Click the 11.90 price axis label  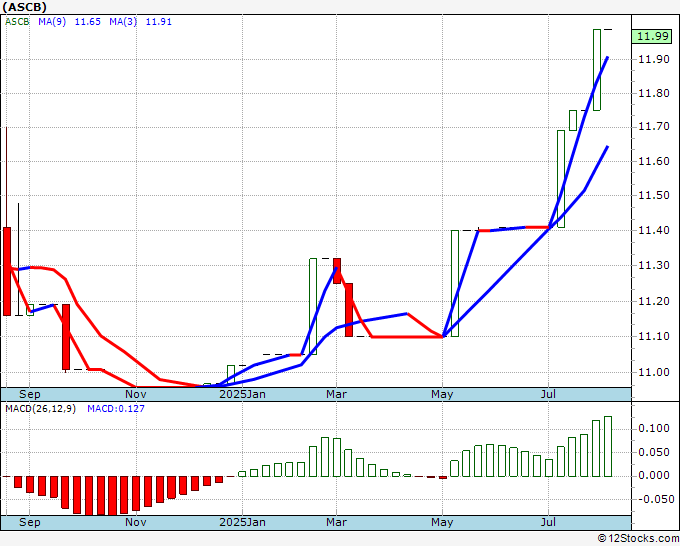(654, 59)
